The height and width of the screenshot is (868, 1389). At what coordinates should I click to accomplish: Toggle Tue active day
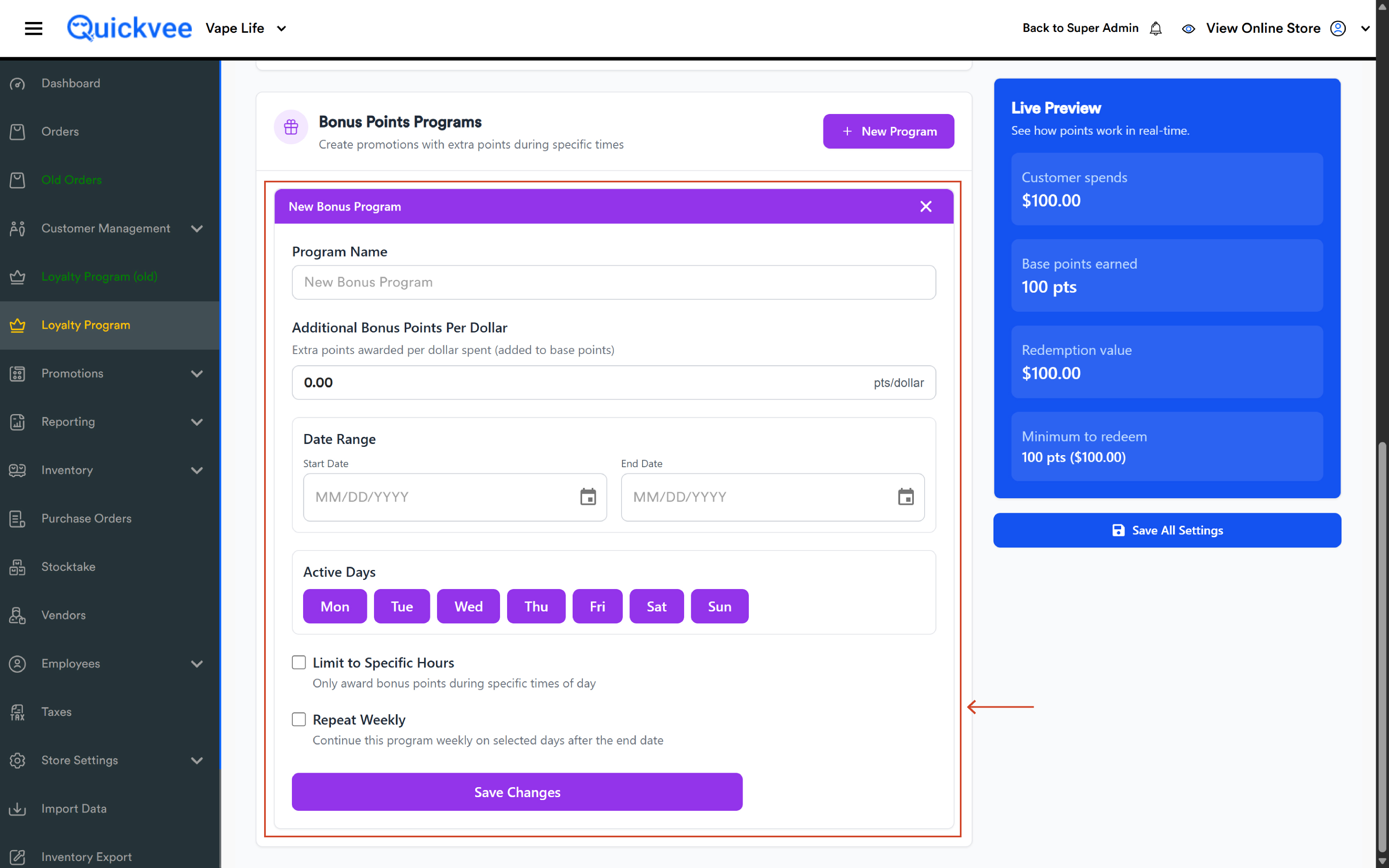coord(402,606)
